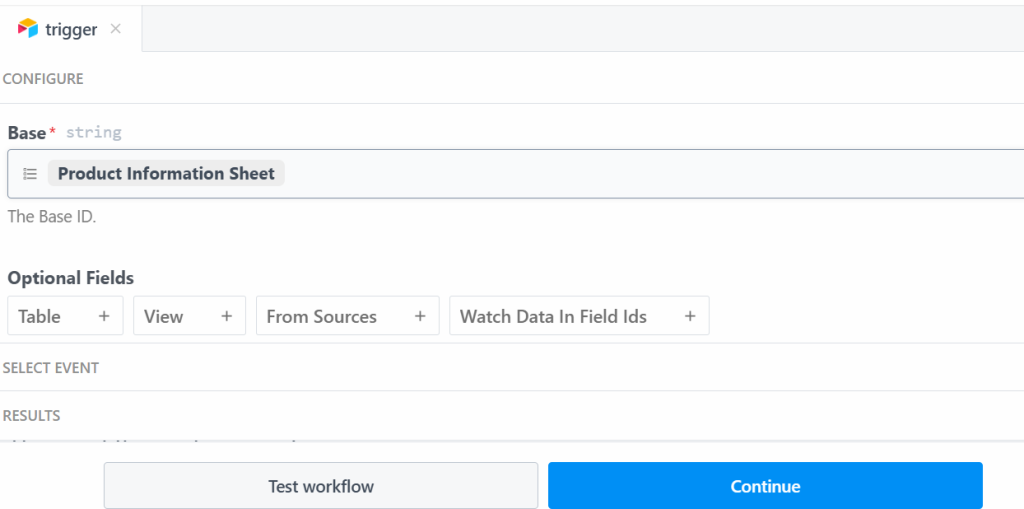Viewport: 1024px width, 509px height.
Task: Click plus icon for Watch Data In Field Ids
Action: point(690,316)
